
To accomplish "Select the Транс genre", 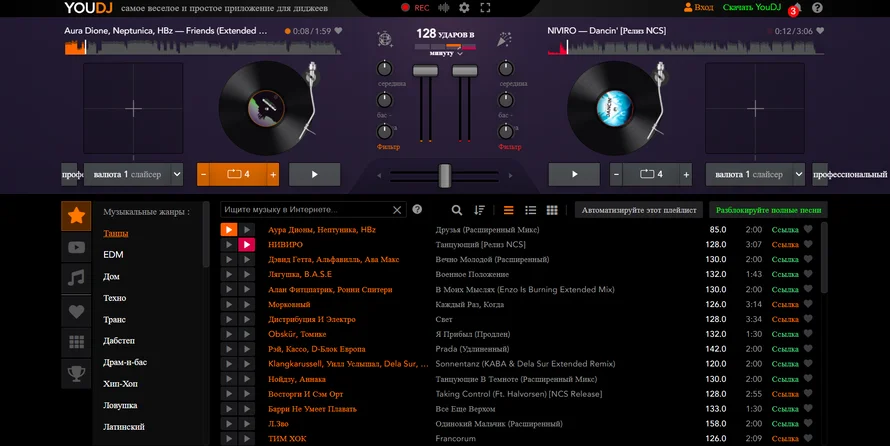I will (114, 319).
